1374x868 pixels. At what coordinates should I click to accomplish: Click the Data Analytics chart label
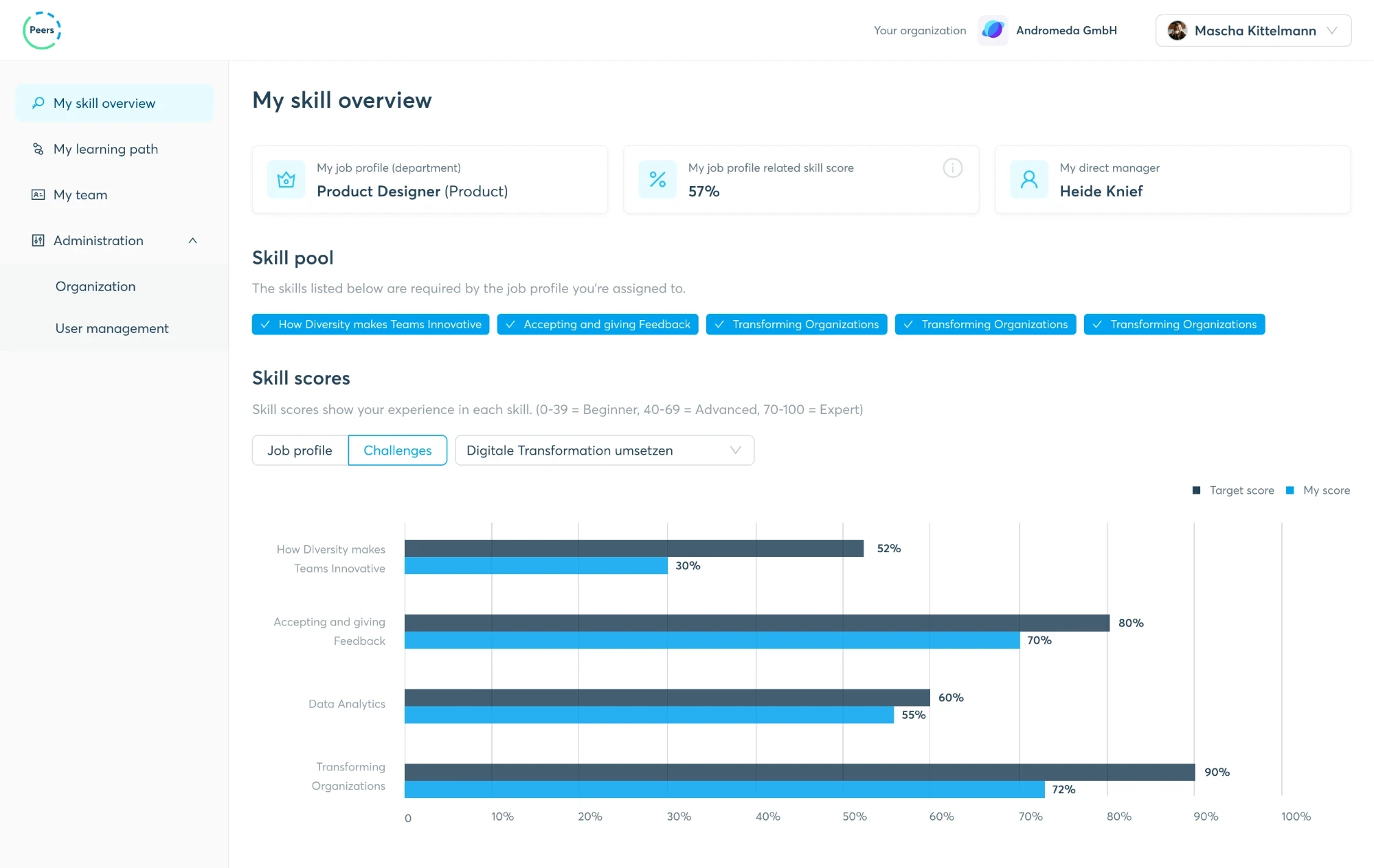(x=347, y=704)
